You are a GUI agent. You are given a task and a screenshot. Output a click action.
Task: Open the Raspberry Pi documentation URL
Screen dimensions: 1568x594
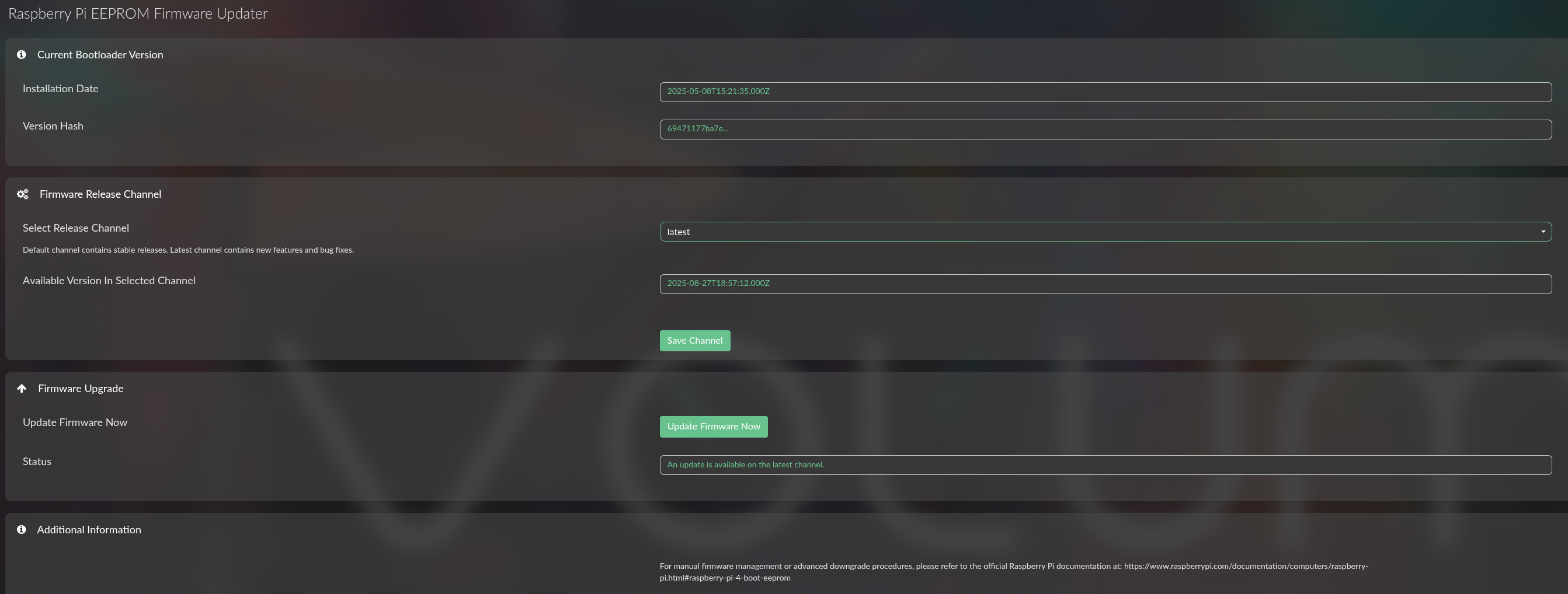point(1246,566)
